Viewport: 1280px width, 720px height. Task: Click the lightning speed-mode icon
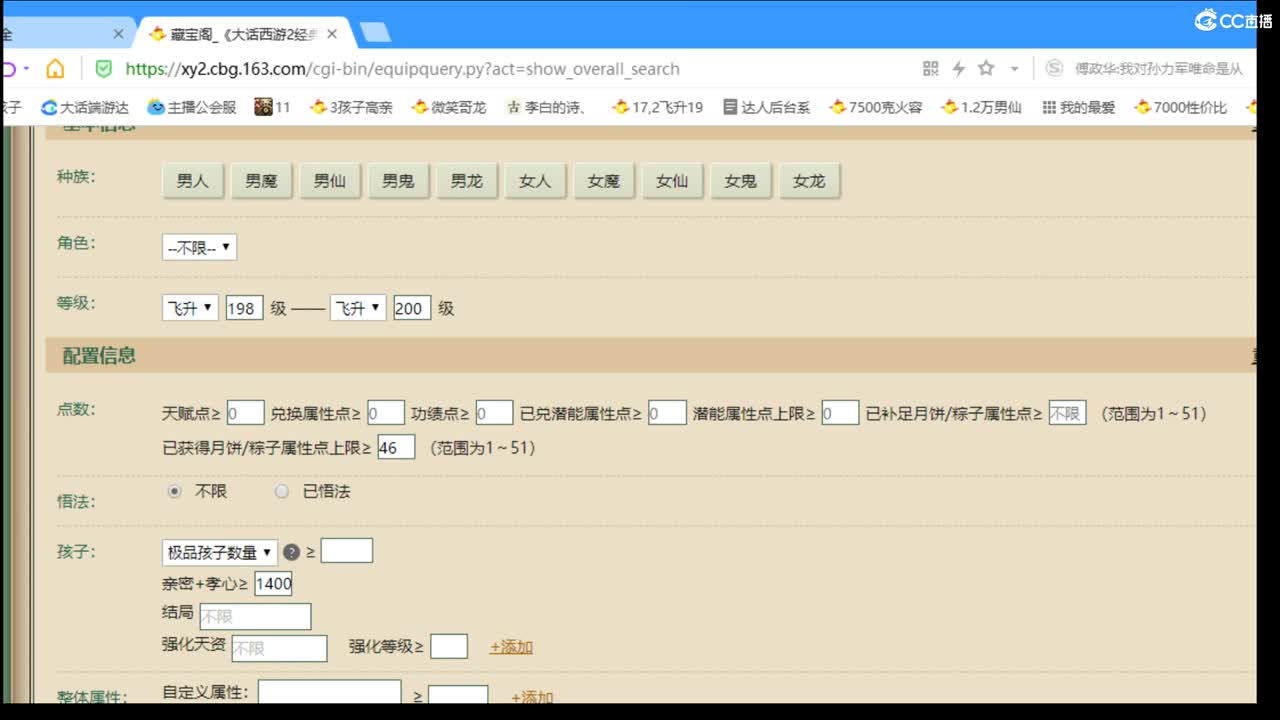pyautogui.click(x=958, y=68)
